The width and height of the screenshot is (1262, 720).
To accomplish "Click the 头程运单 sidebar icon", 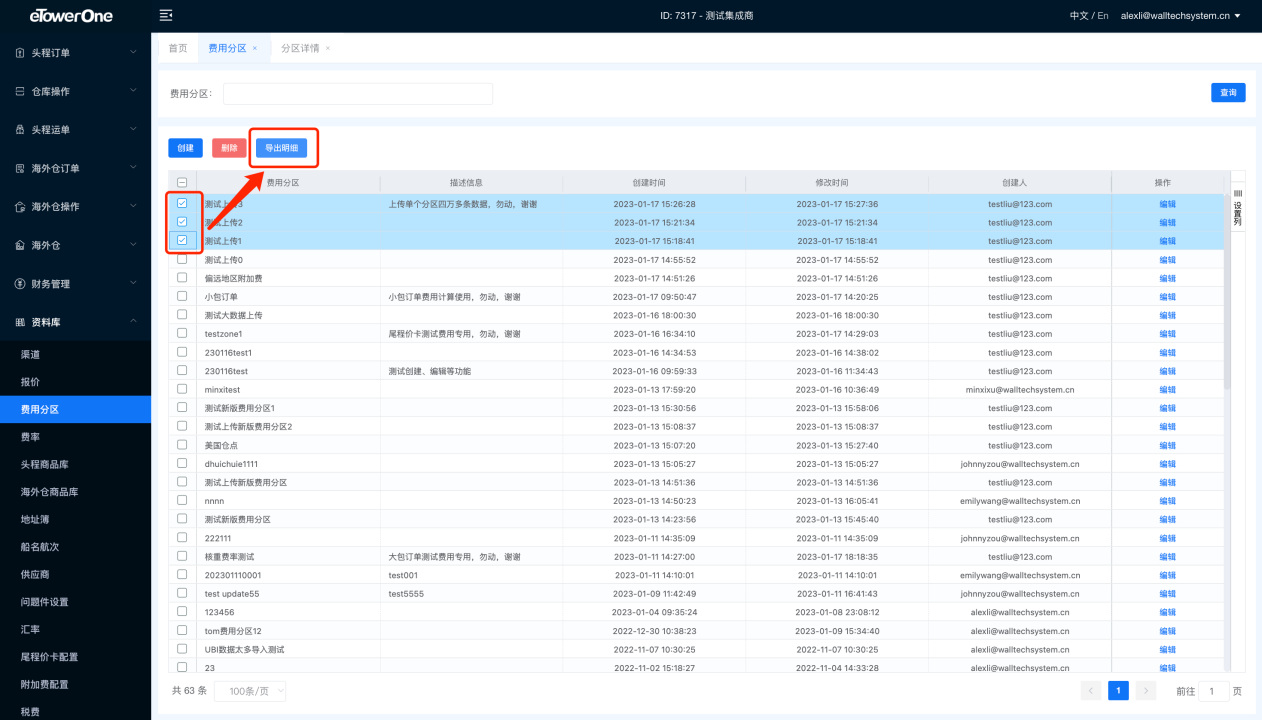I will coord(20,130).
